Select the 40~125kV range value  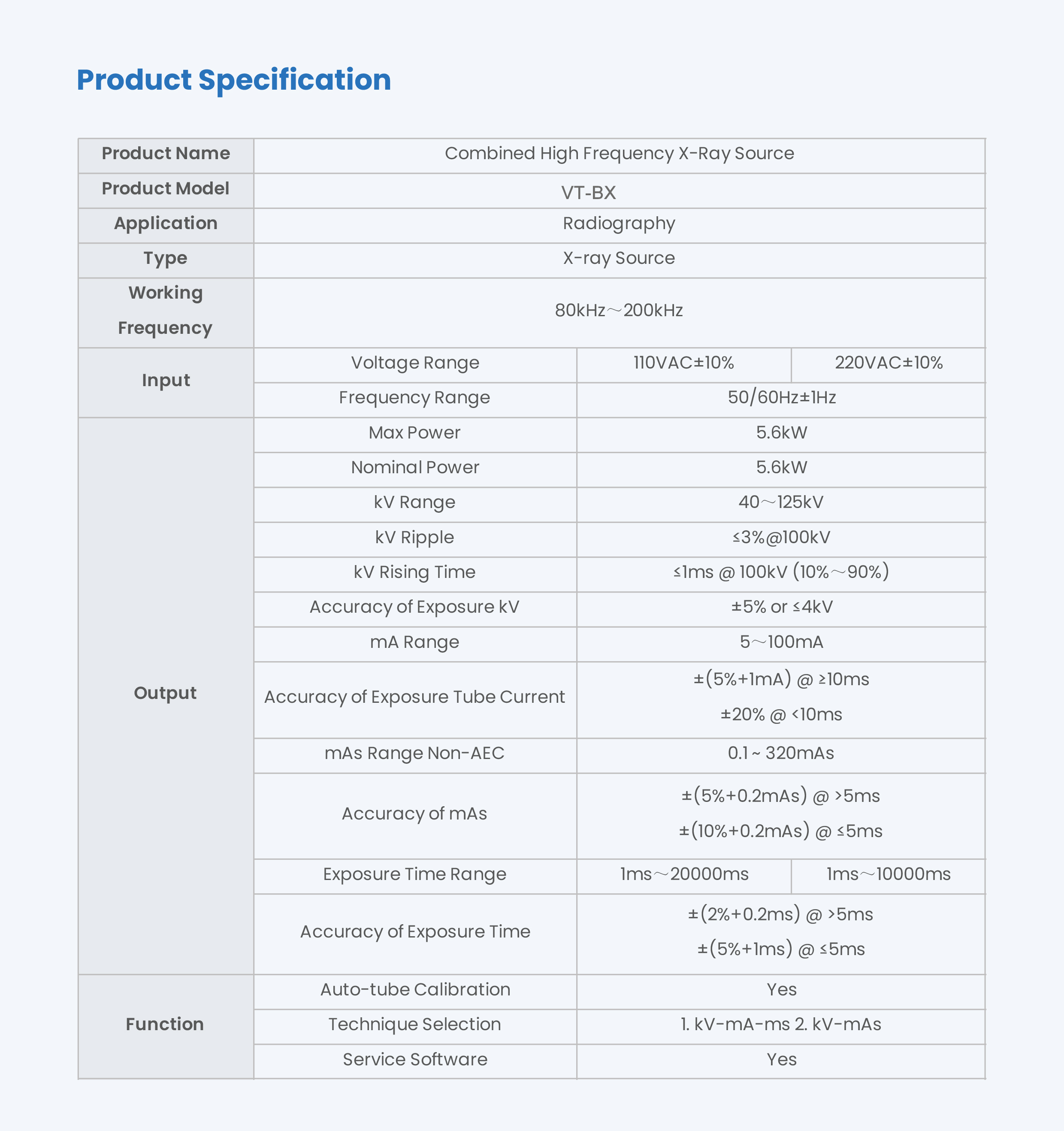point(781,502)
